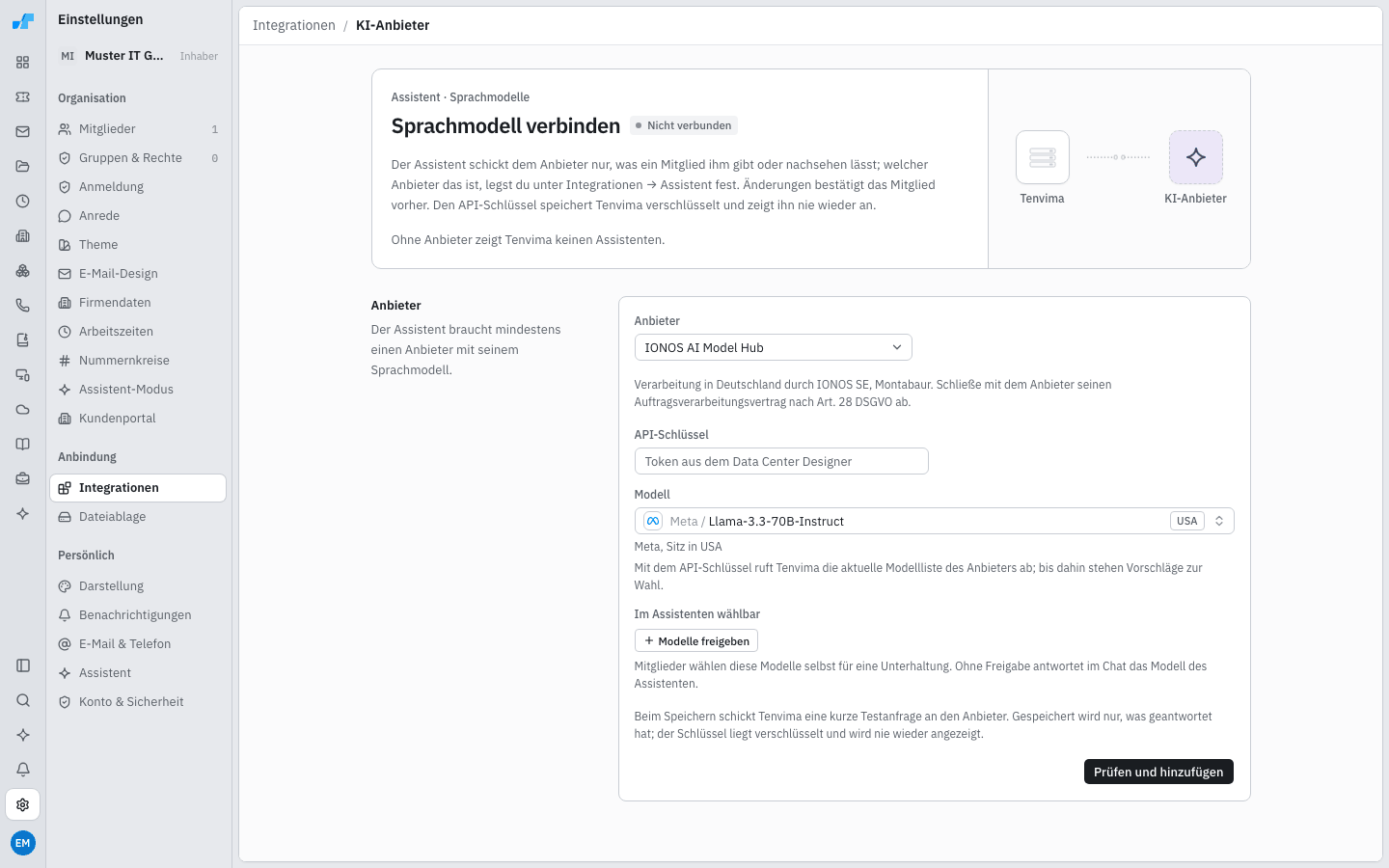
Task: Open the Anbieter dropdown IONOS AI Model Hub
Action: click(x=773, y=347)
